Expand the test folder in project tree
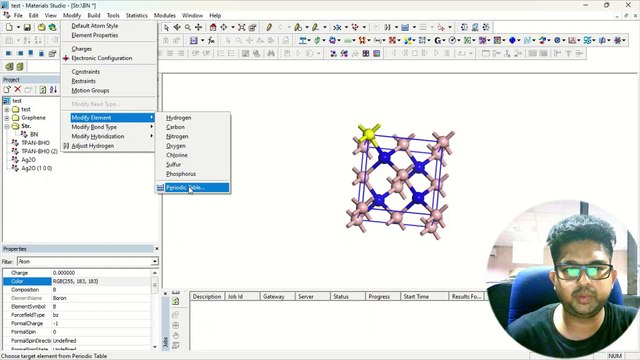Screen dimensions: 640x360 7,109
